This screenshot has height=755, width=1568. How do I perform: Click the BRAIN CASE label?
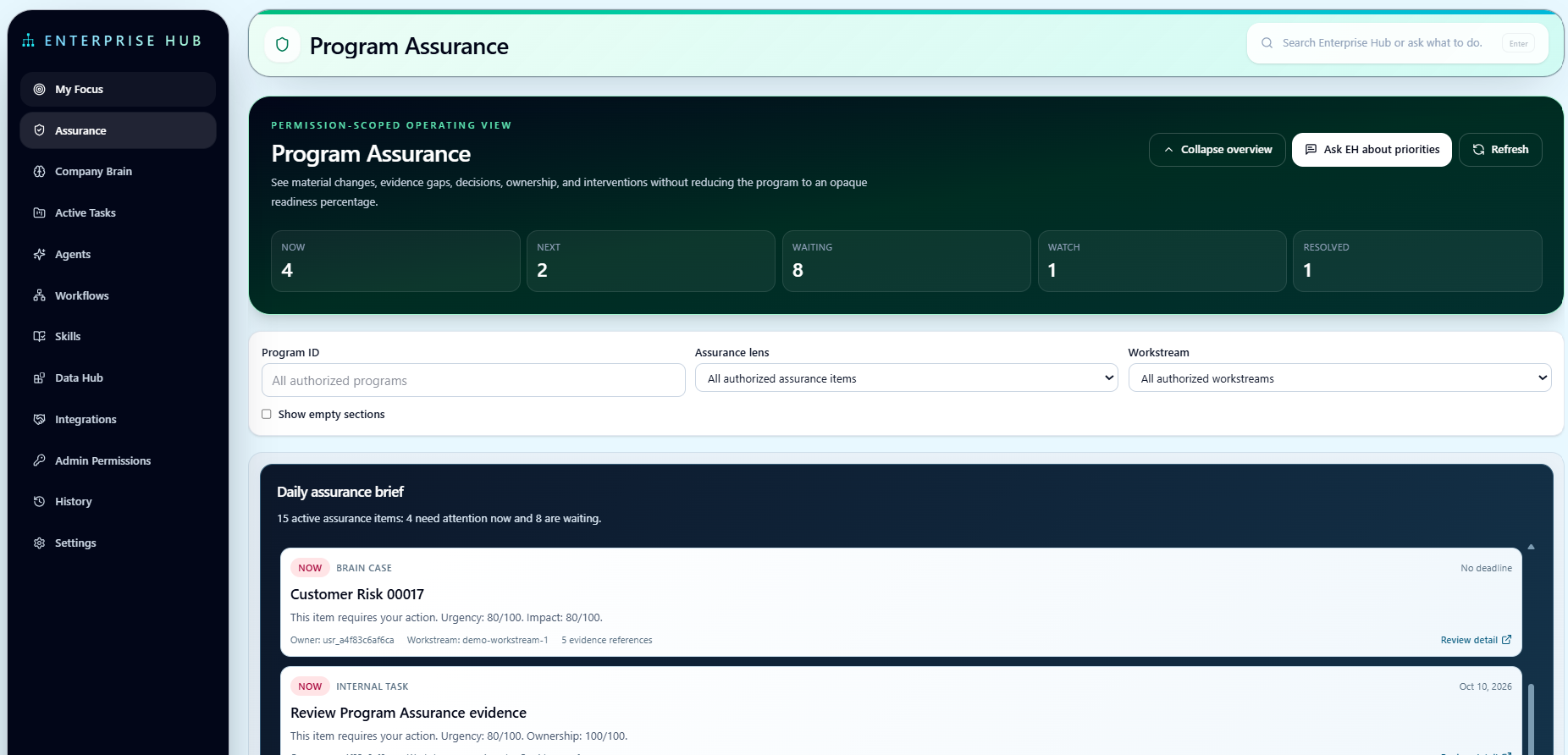point(364,568)
